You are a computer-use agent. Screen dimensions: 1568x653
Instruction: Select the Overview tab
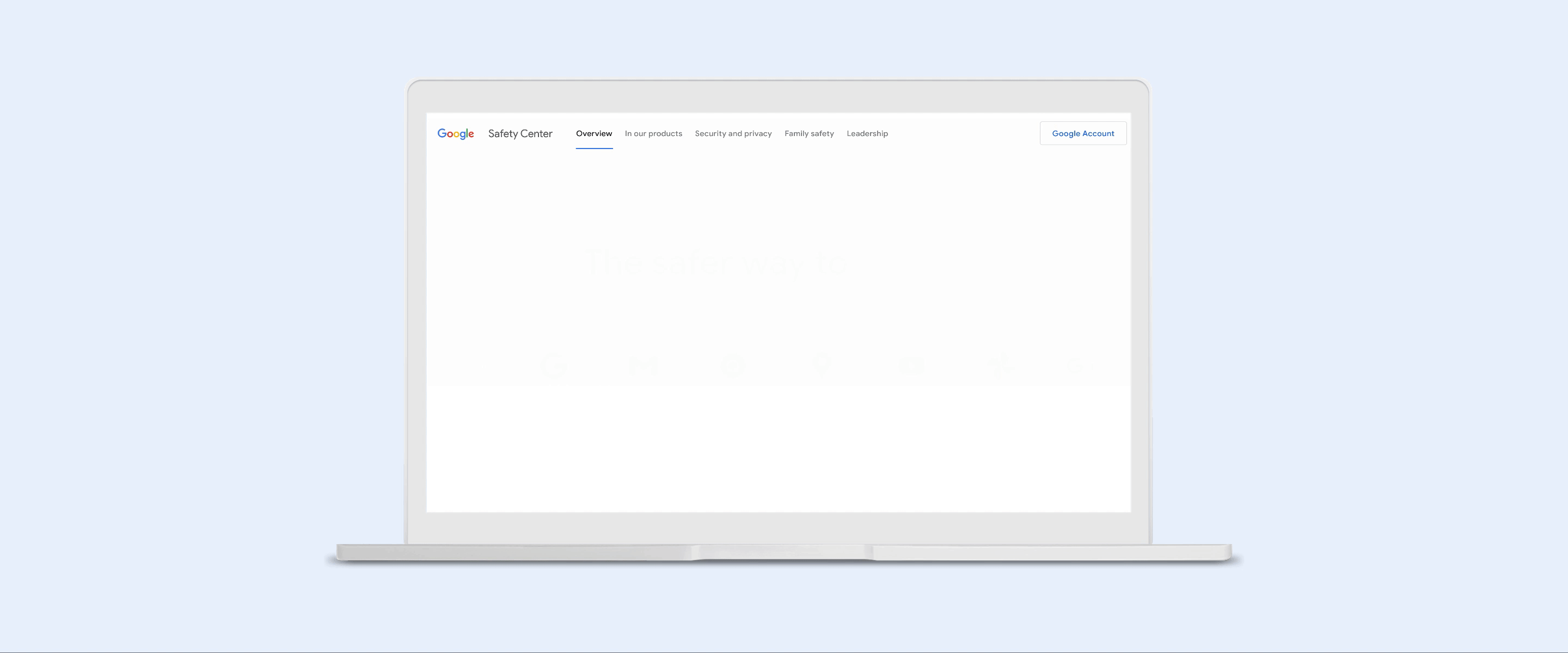point(593,134)
